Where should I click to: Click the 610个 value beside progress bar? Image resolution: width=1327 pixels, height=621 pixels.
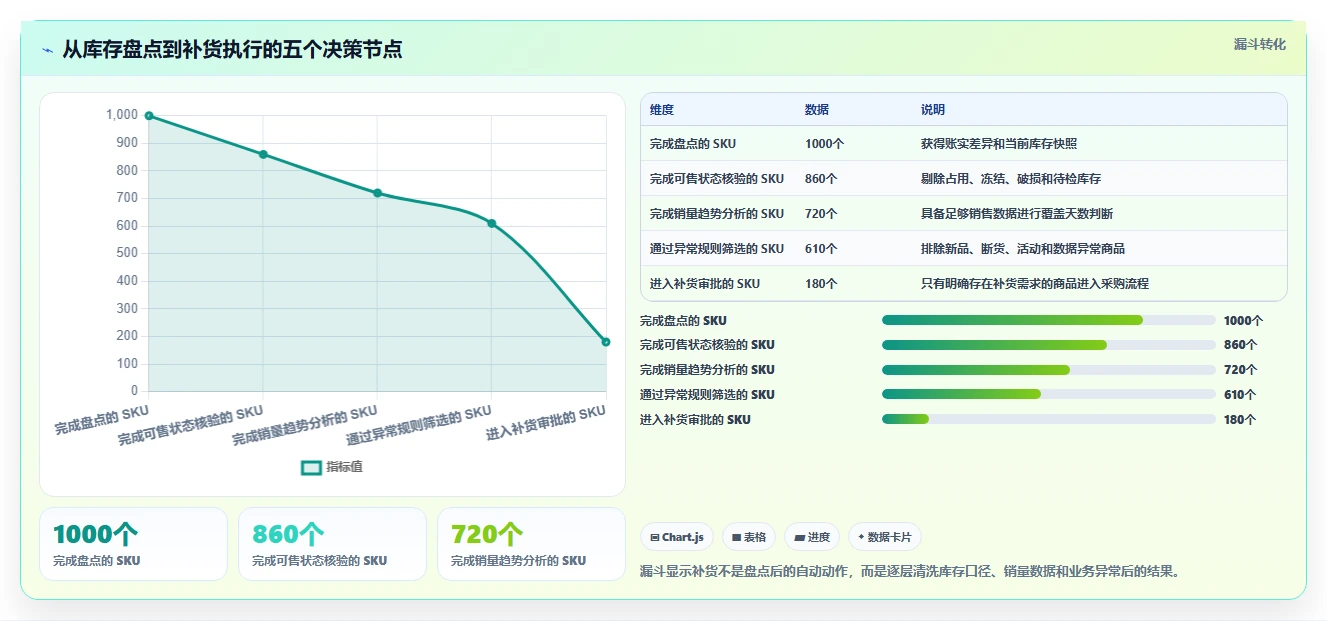click(x=1240, y=395)
